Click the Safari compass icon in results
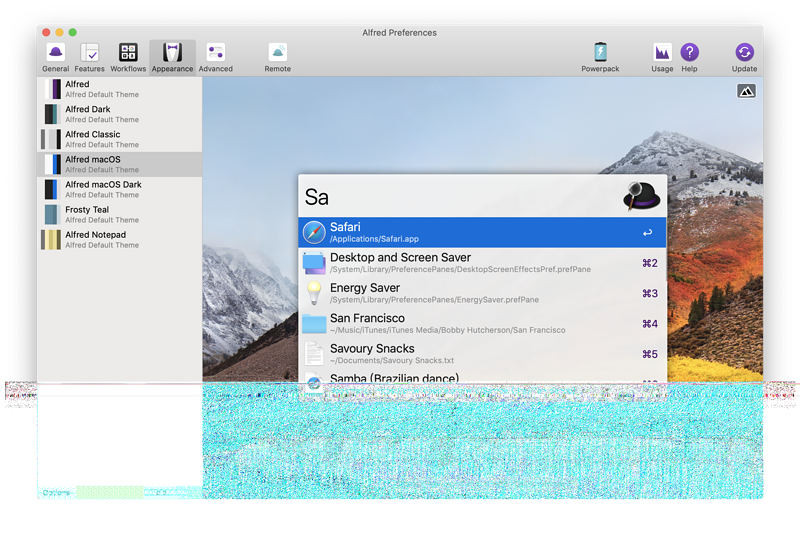This screenshot has width=800, height=548. (314, 233)
